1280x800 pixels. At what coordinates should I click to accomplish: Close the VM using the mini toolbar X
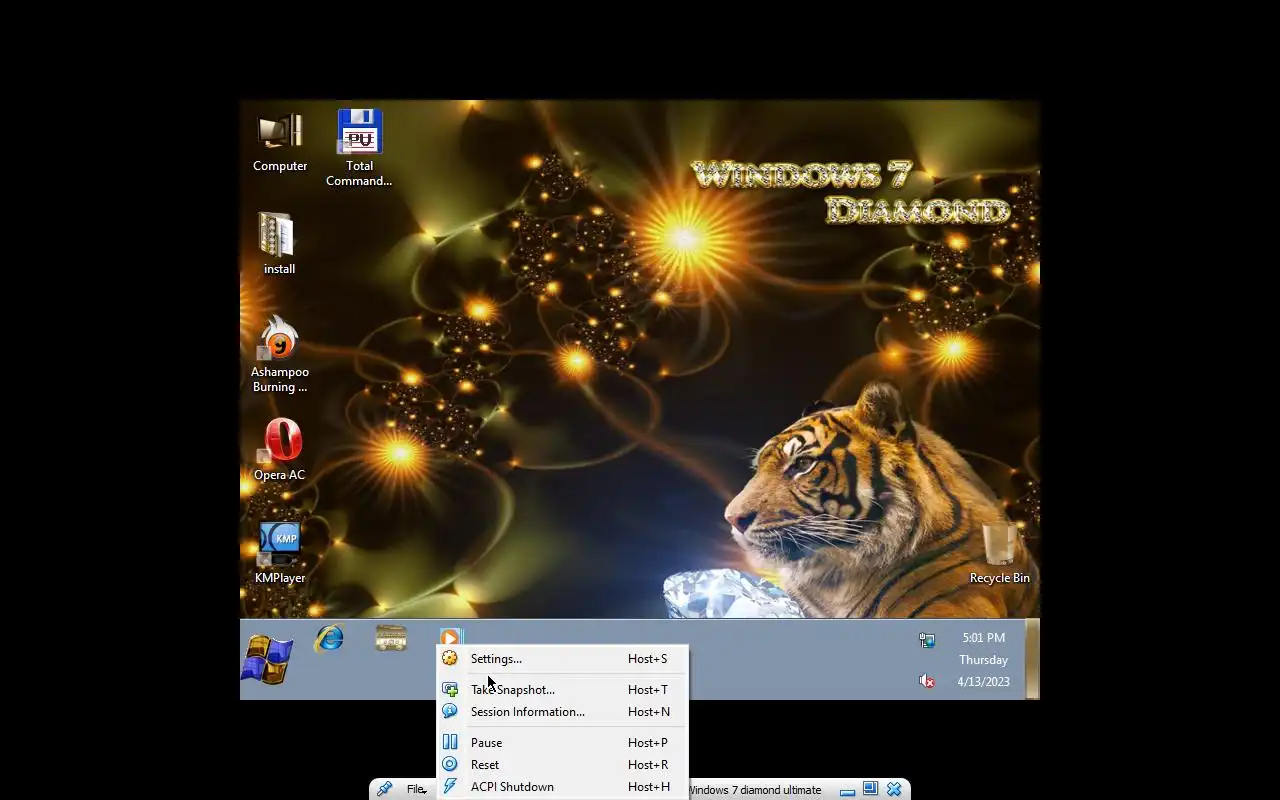[x=894, y=789]
